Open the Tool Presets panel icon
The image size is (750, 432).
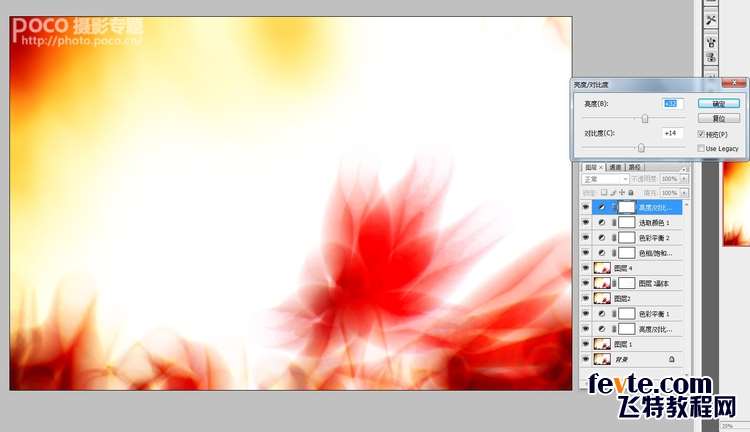[711, 20]
